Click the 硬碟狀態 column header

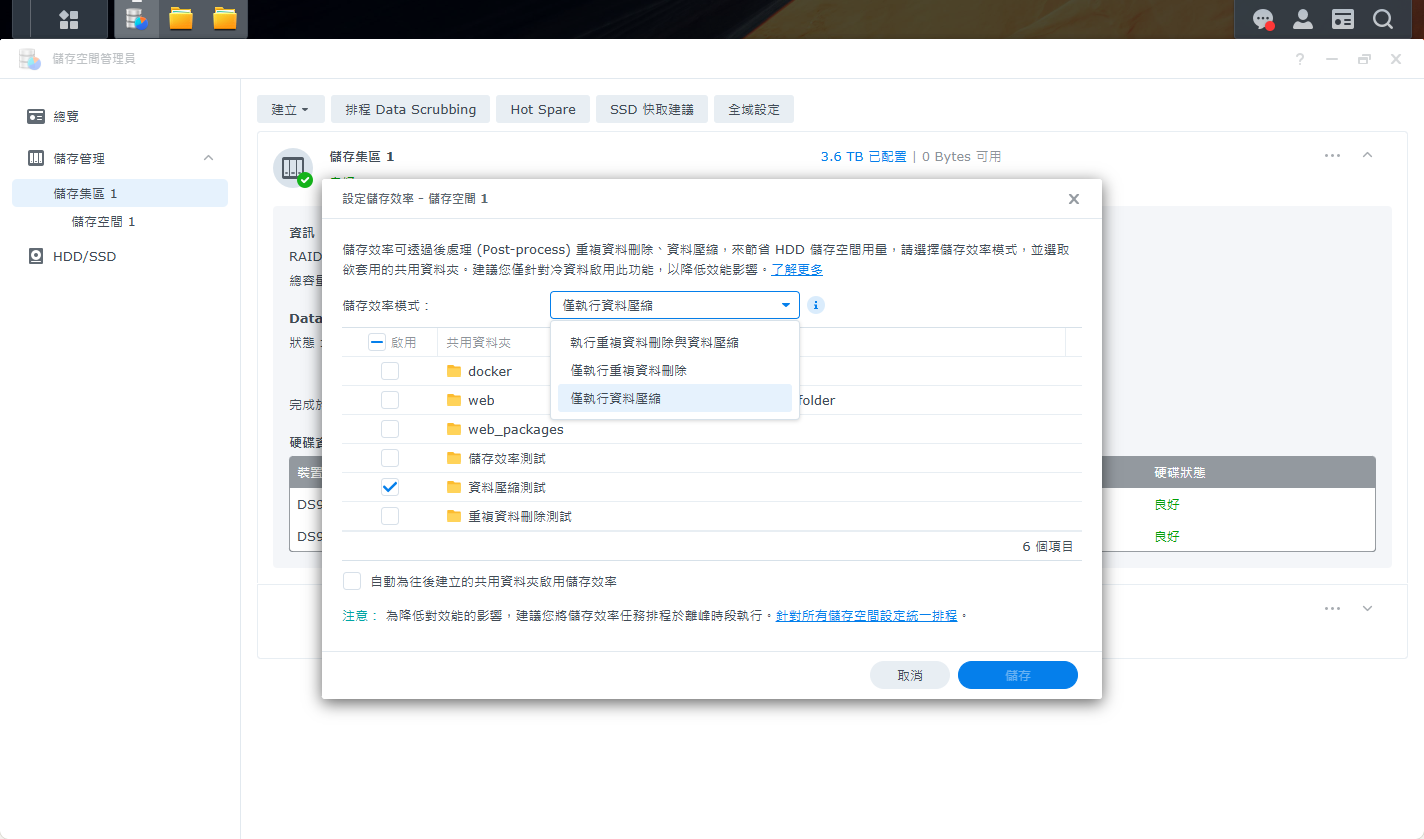tap(1180, 472)
